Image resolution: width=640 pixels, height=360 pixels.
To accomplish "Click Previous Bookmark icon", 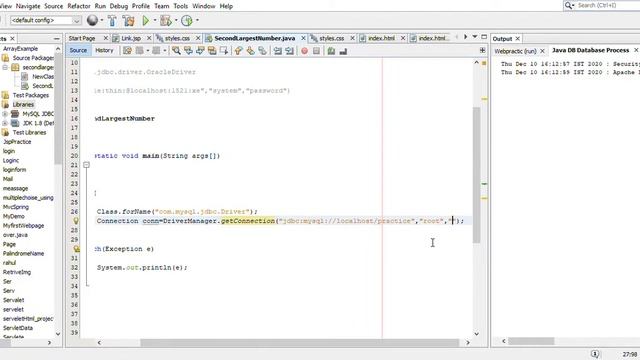I will tap(238, 51).
